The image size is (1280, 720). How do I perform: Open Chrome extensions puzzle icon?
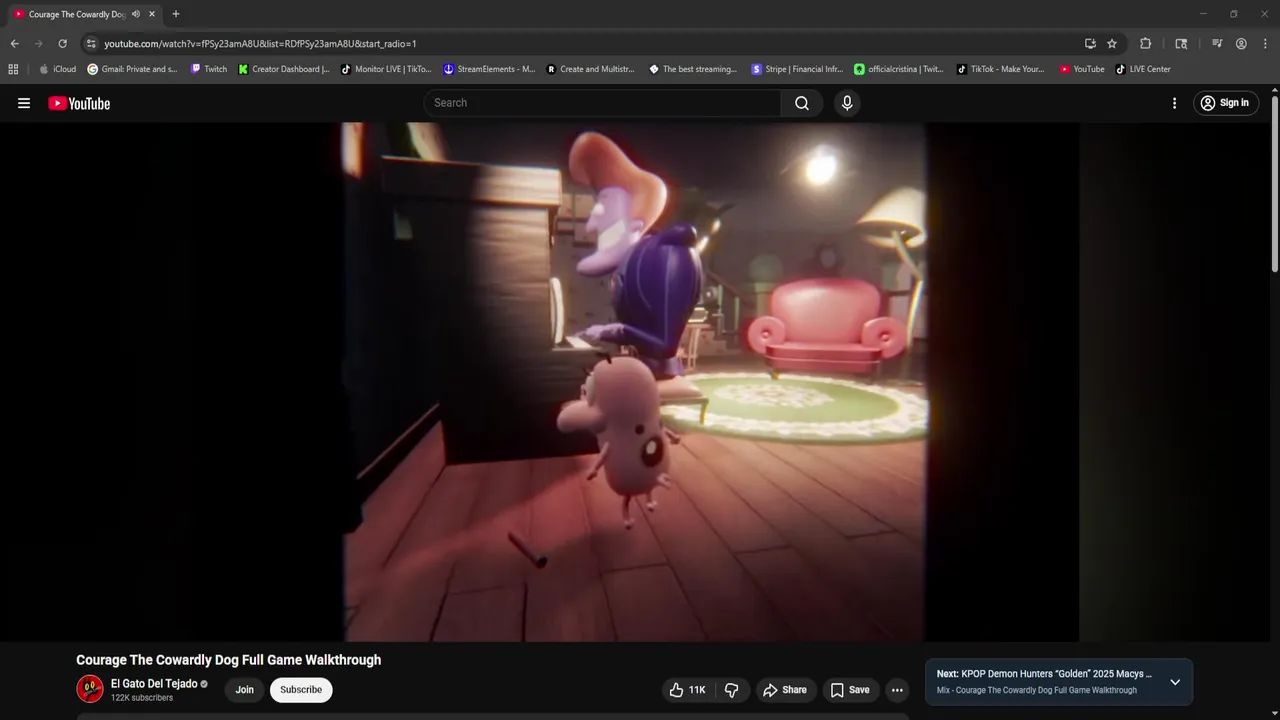pos(1146,44)
